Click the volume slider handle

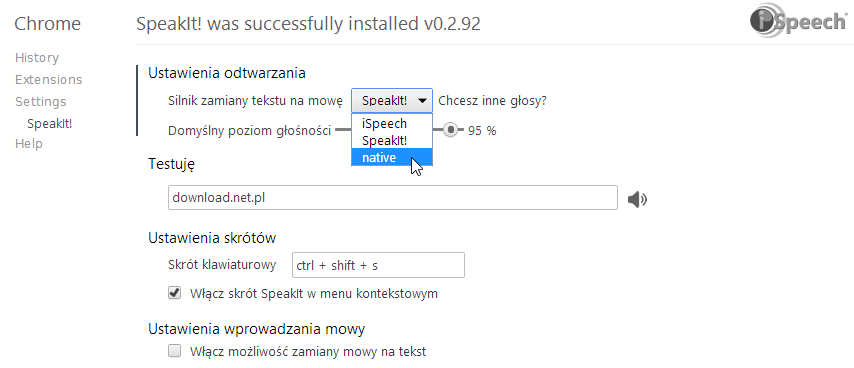coord(450,130)
